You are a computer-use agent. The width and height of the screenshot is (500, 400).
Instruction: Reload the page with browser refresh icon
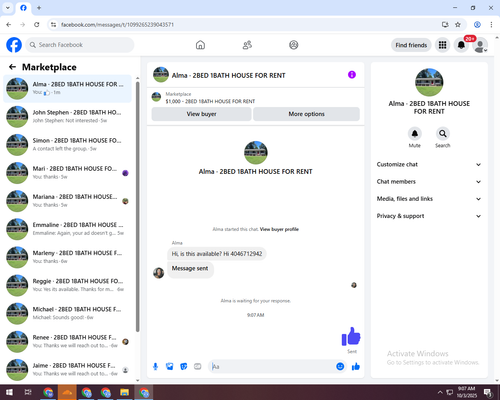(x=37, y=24)
